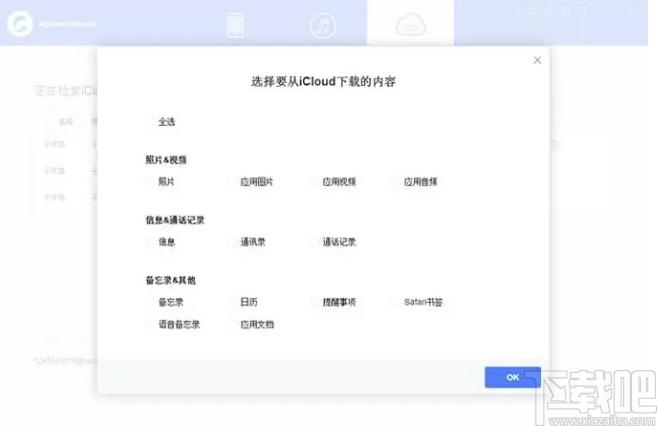The height and width of the screenshot is (426, 659).
Task: Enable the 提醒事项 checkbox
Action: tap(314, 302)
